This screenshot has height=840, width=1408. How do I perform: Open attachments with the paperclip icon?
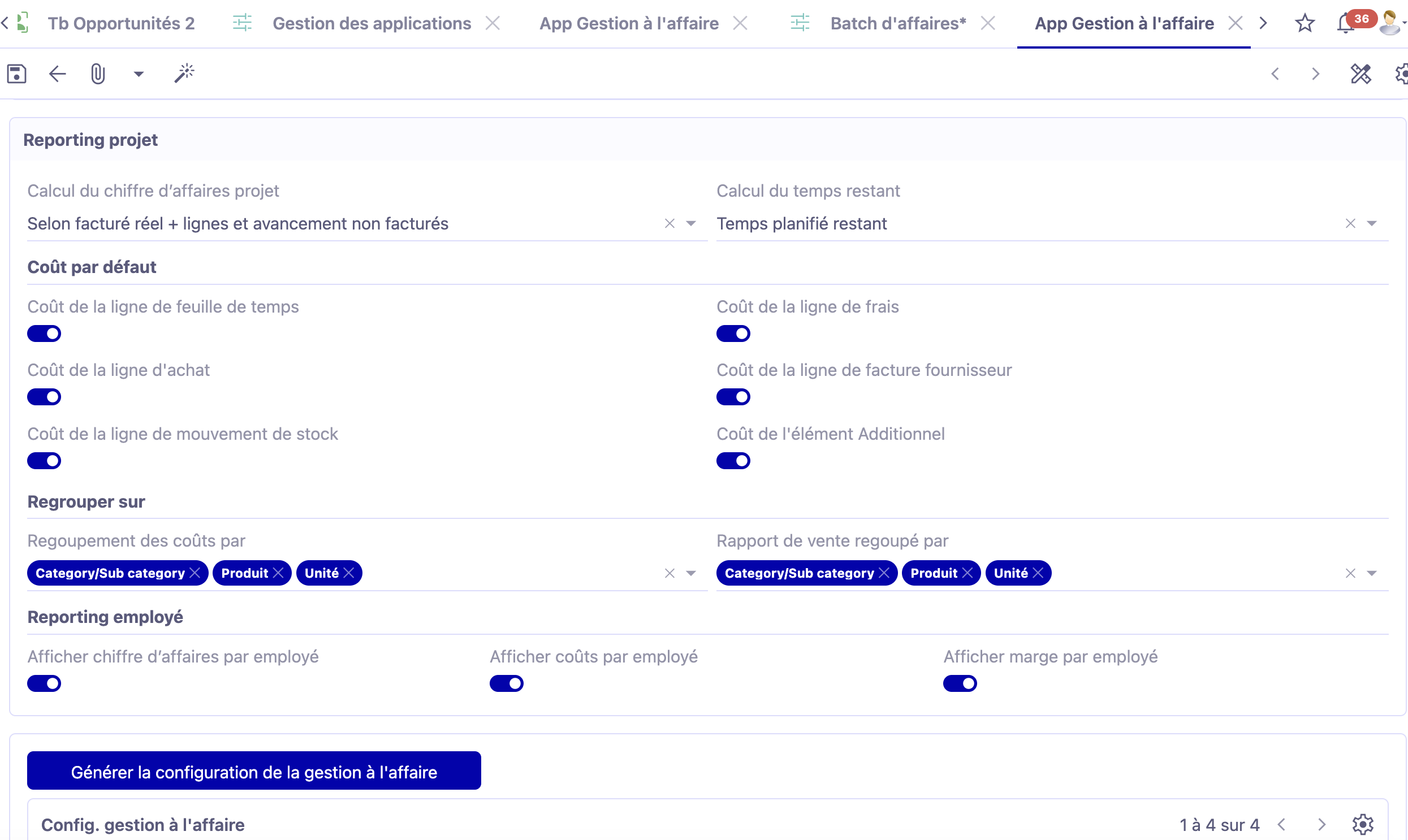click(97, 74)
